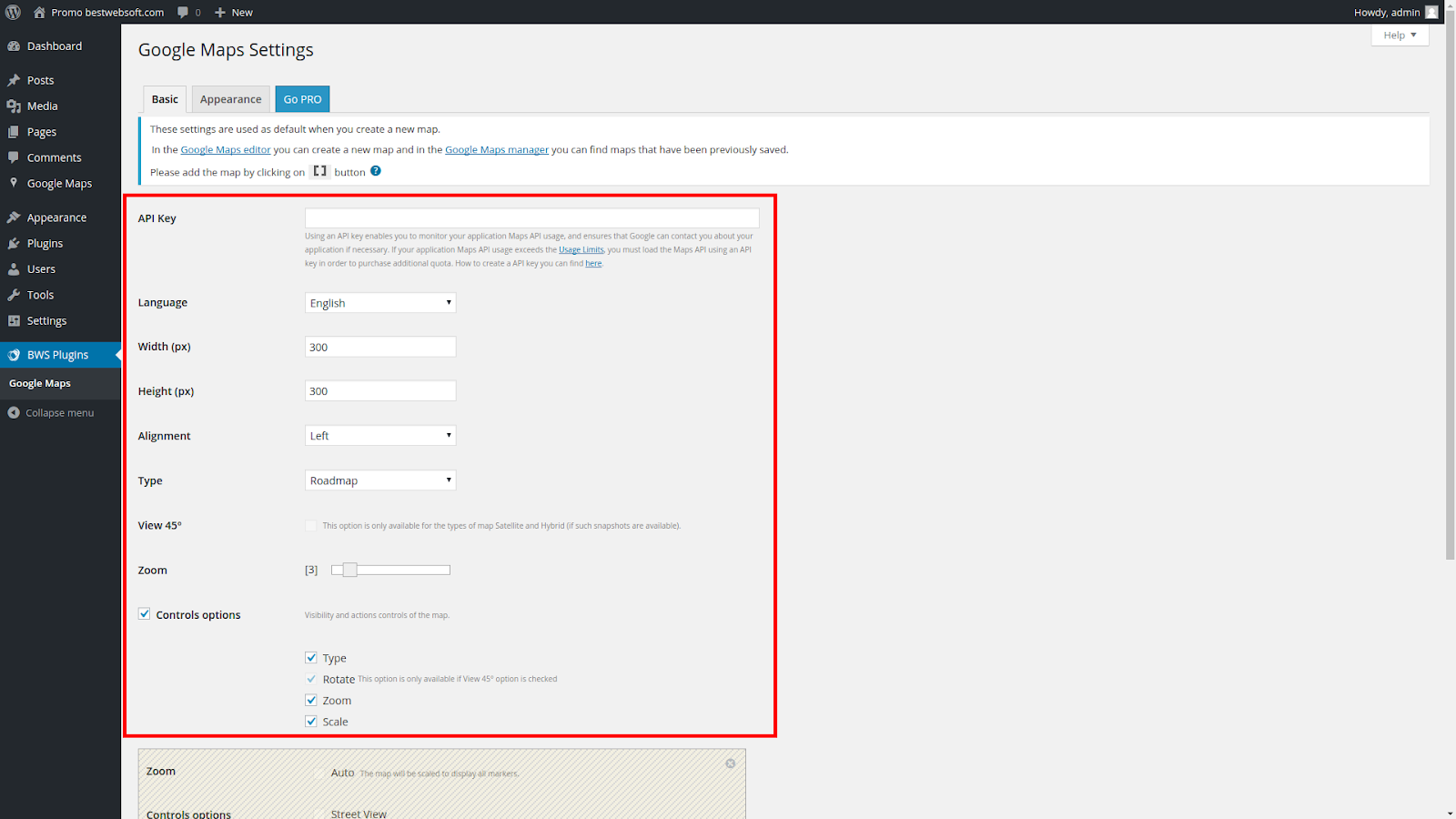Open the Language dropdown
Image resolution: width=1456 pixels, height=819 pixels.
380,303
